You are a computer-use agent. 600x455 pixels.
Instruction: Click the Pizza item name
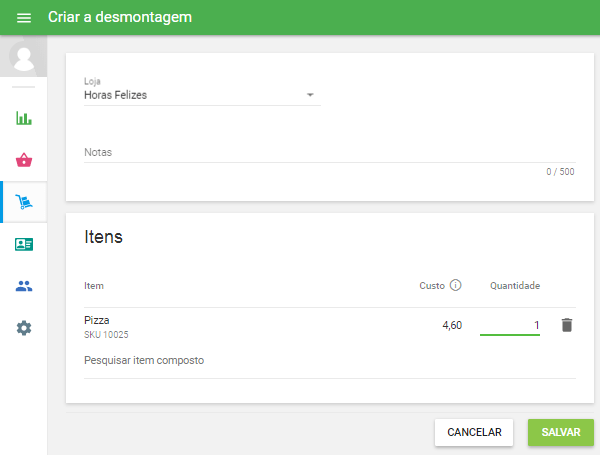(x=97, y=320)
